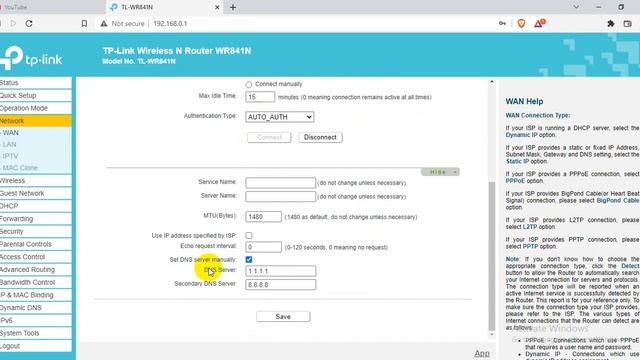Click the Detect link in help text

630,266
